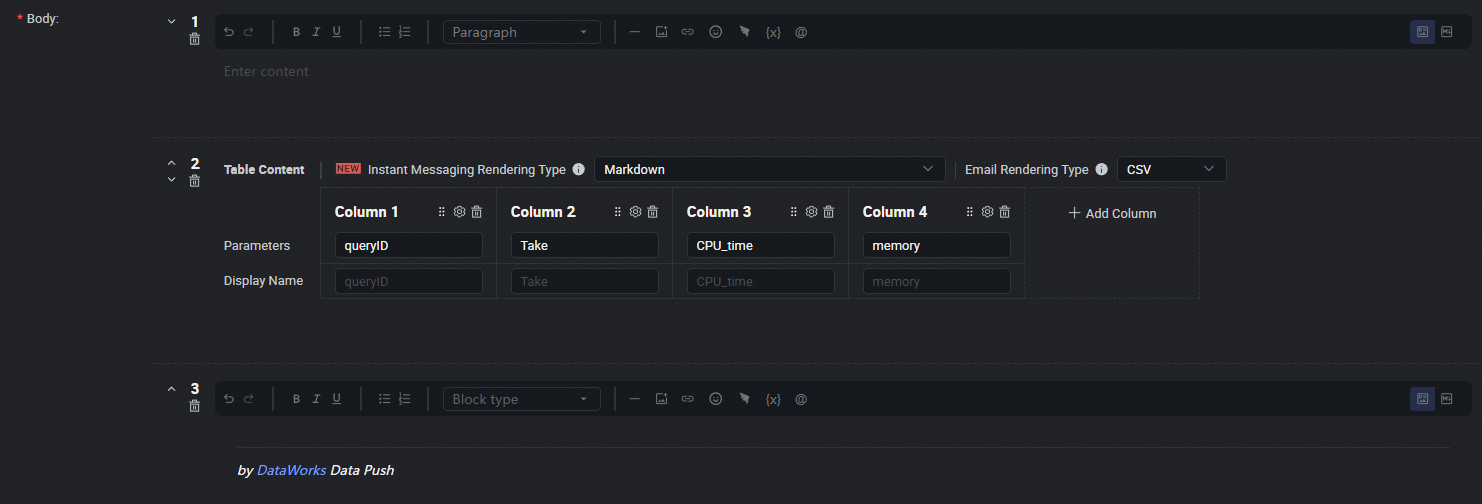Open Instant Messaging Rendering Type Markdown dropdown
Viewport: 1482px width, 504px height.
769,170
